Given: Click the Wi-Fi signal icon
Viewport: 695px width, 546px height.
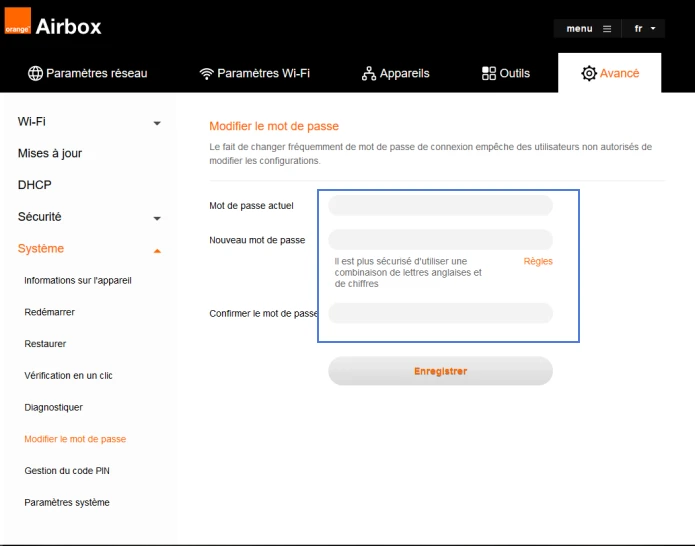Looking at the screenshot, I should pos(207,74).
